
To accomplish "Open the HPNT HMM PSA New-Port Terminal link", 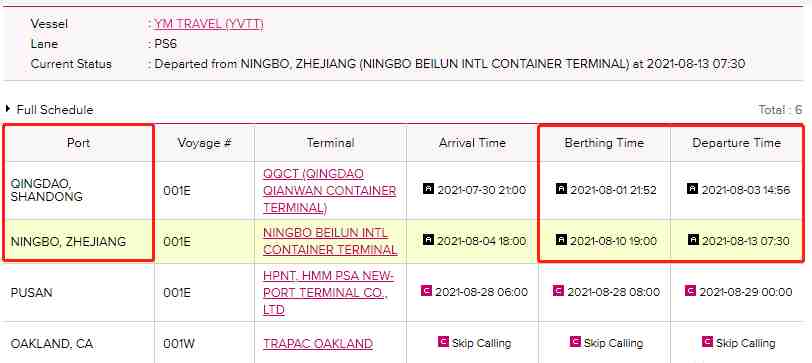I will point(328,293).
